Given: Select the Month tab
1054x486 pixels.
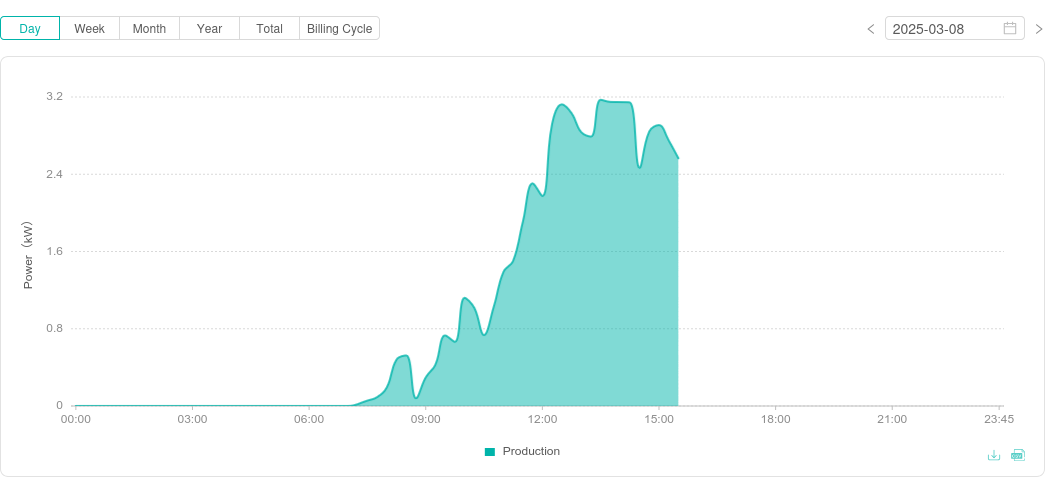Looking at the screenshot, I should (x=149, y=28).
